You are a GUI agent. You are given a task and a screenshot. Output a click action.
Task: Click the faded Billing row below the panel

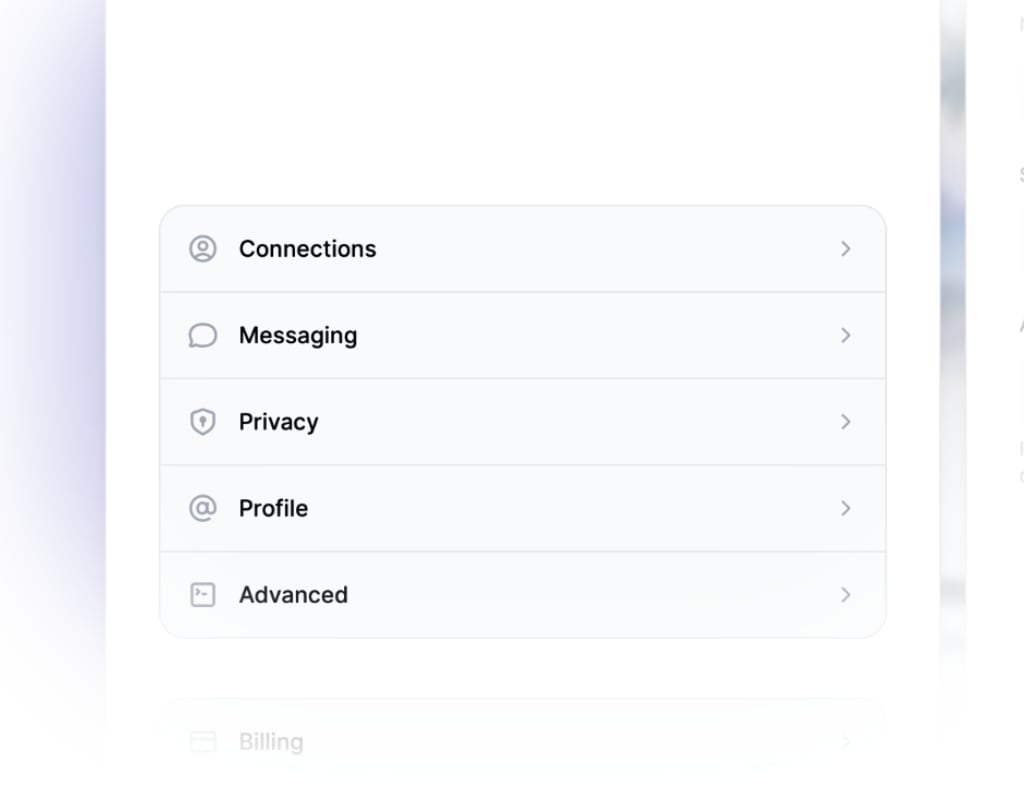[271, 742]
